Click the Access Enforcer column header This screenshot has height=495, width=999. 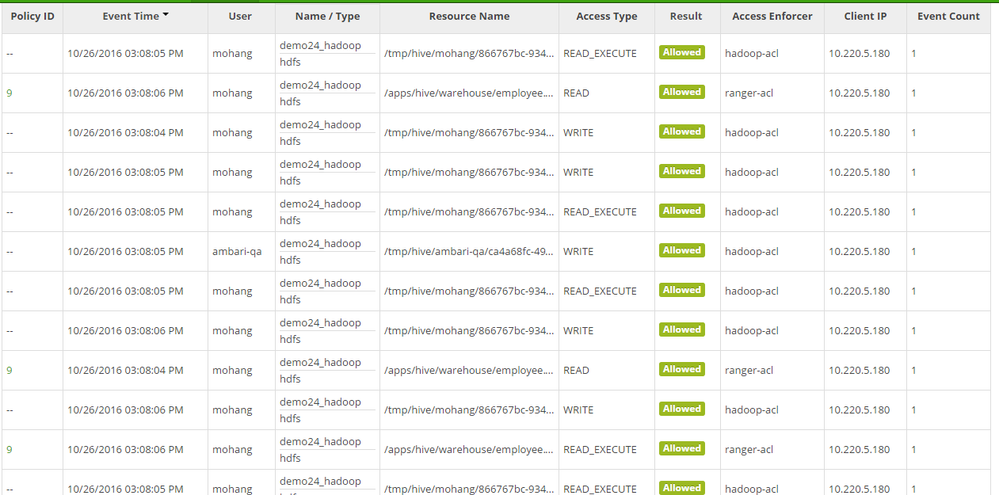tap(772, 17)
